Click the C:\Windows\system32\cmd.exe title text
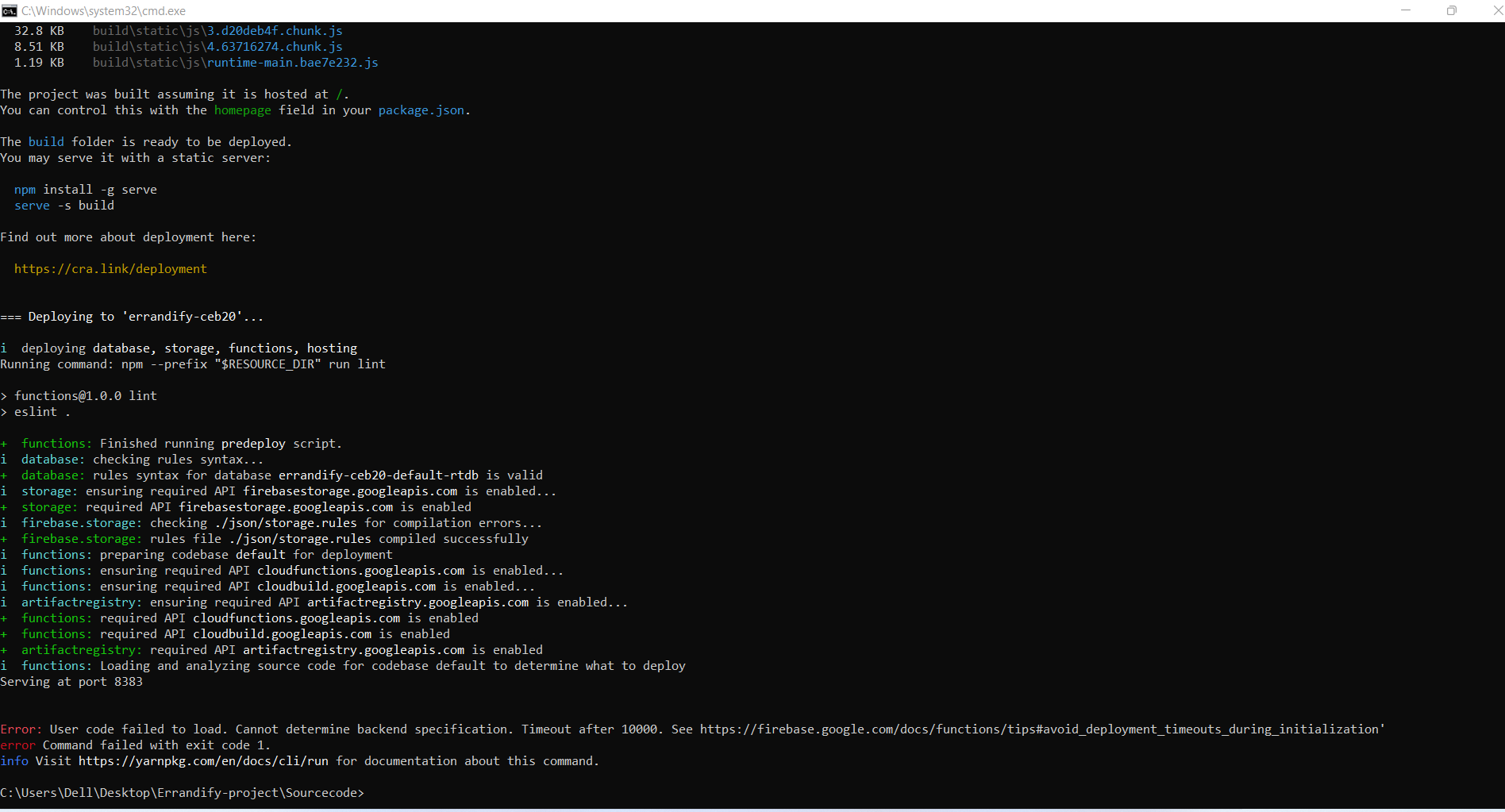 pyautogui.click(x=104, y=10)
